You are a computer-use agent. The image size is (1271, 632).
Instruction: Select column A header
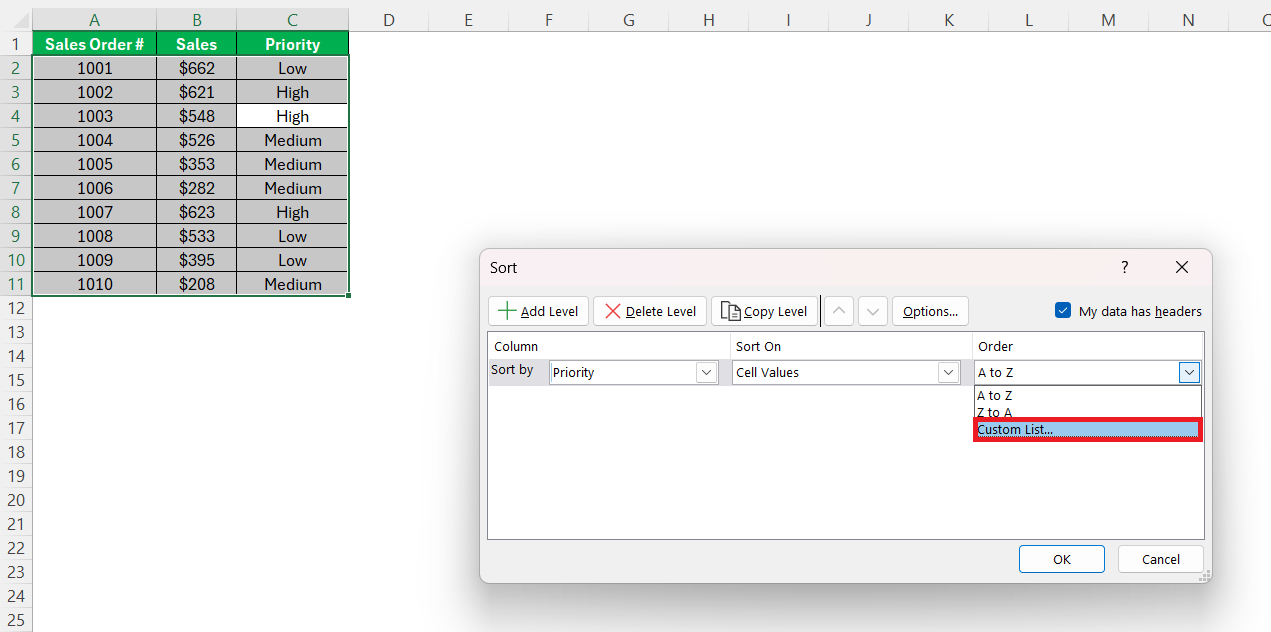coord(95,20)
